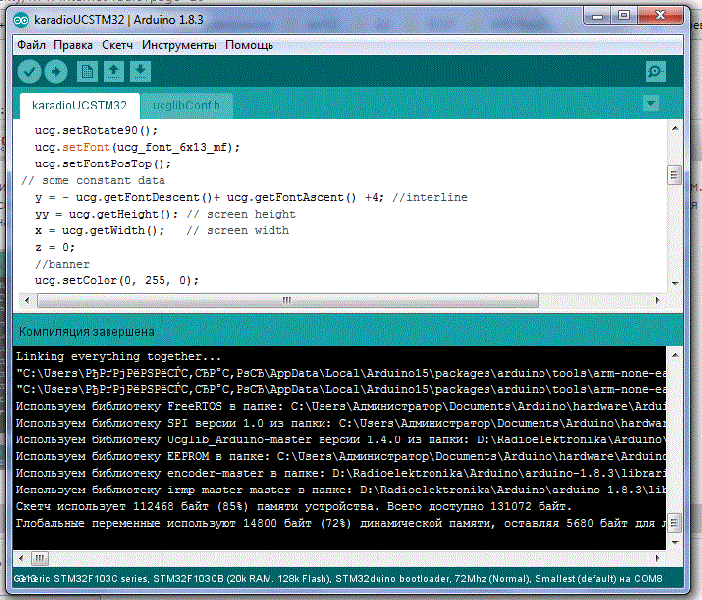Click the Upload arrow button
The width and height of the screenshot is (702, 600).
(x=56, y=72)
